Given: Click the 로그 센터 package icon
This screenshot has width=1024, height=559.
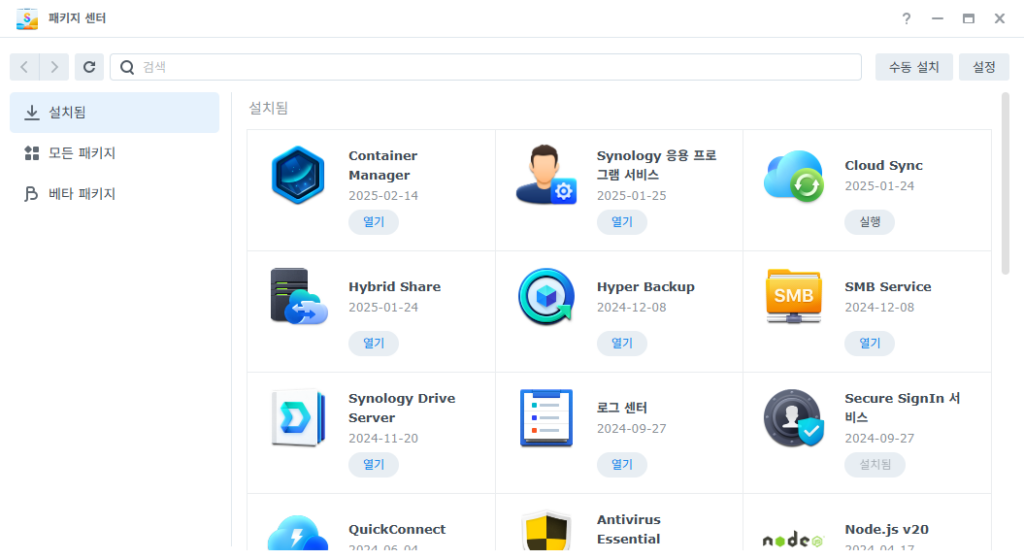Looking at the screenshot, I should [x=546, y=417].
